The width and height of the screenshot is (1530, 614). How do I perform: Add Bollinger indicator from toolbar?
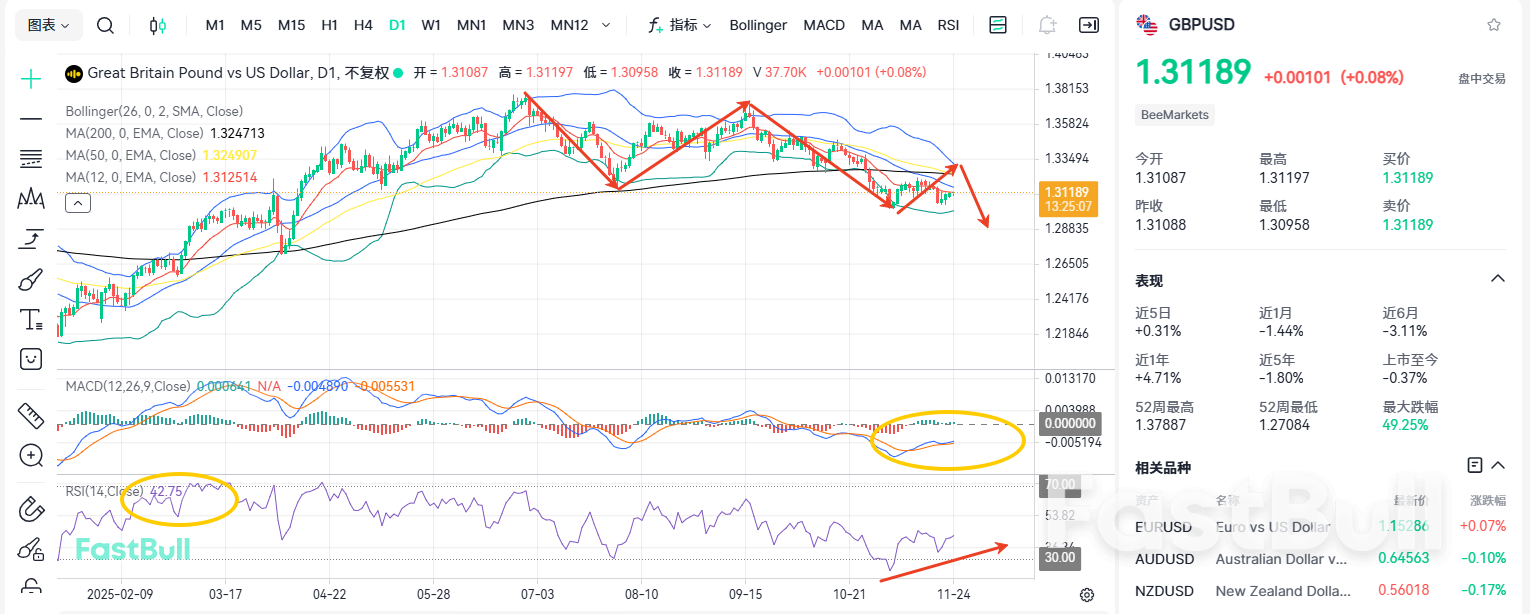757,25
